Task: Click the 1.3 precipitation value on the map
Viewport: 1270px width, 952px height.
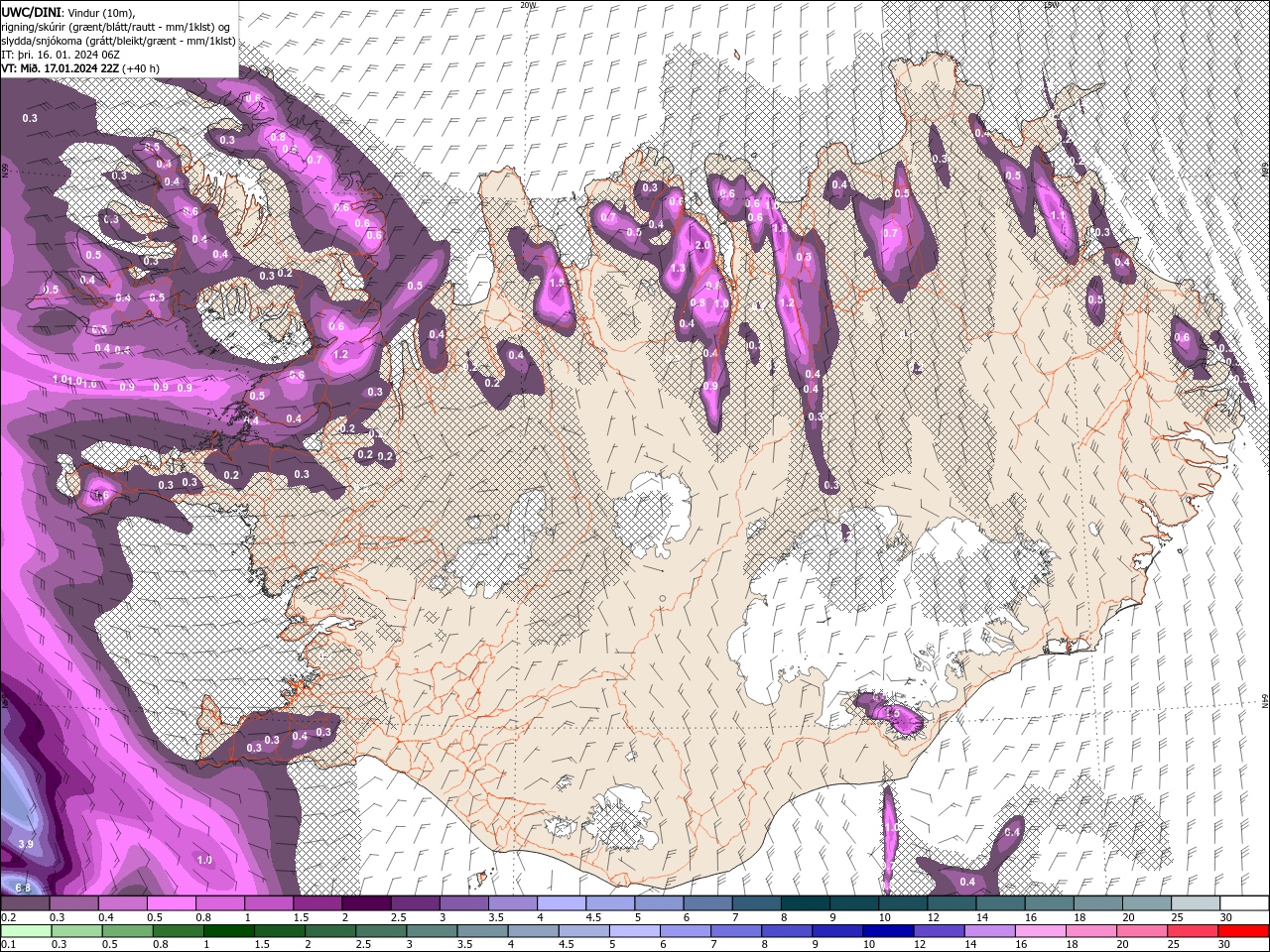Action: pyautogui.click(x=679, y=269)
